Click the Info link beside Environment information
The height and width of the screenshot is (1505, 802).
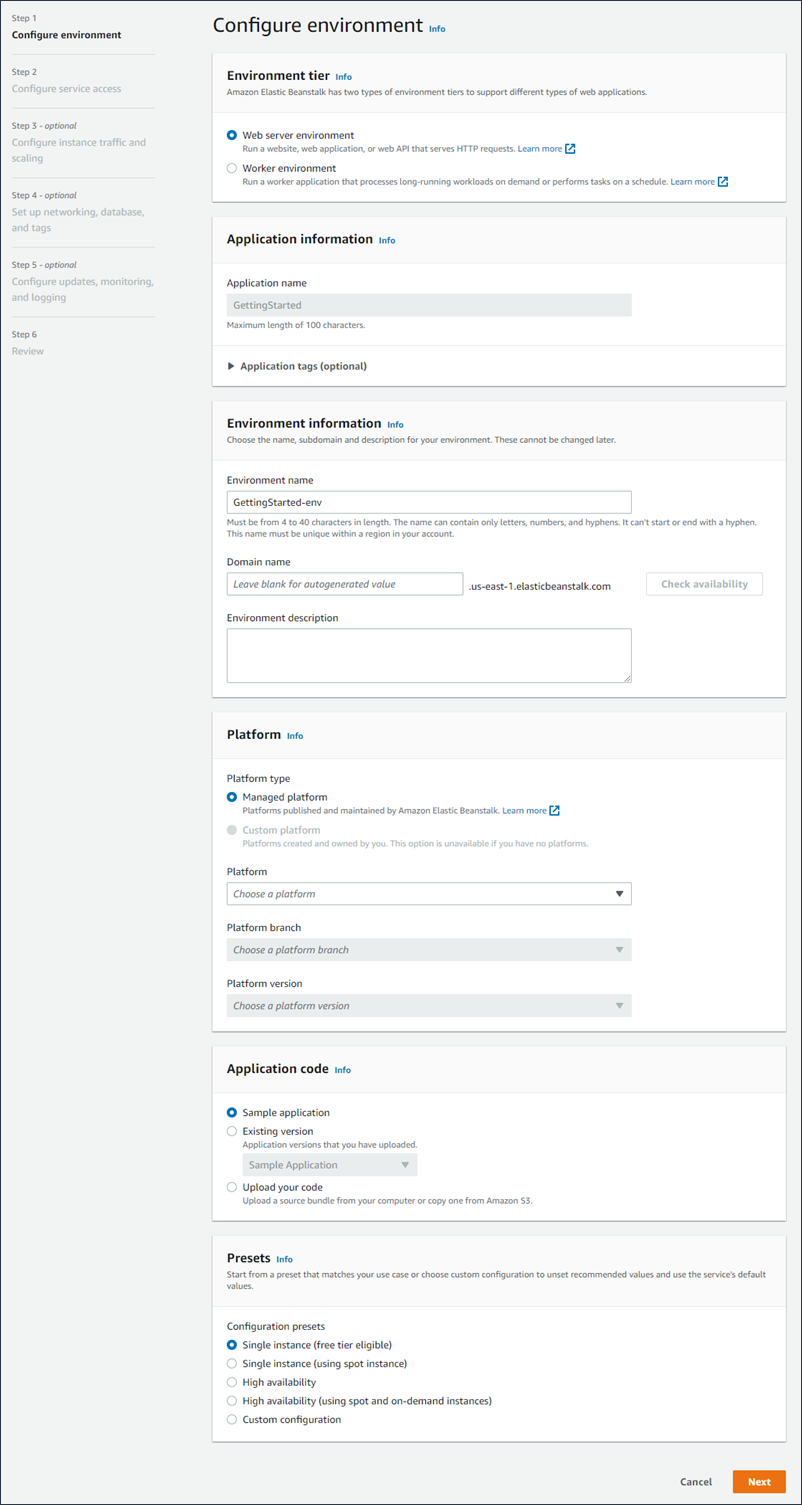[x=395, y=424]
